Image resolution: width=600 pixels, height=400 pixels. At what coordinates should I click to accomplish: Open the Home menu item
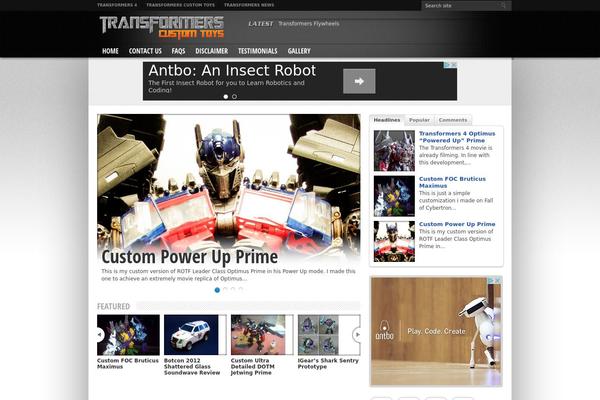click(x=110, y=51)
